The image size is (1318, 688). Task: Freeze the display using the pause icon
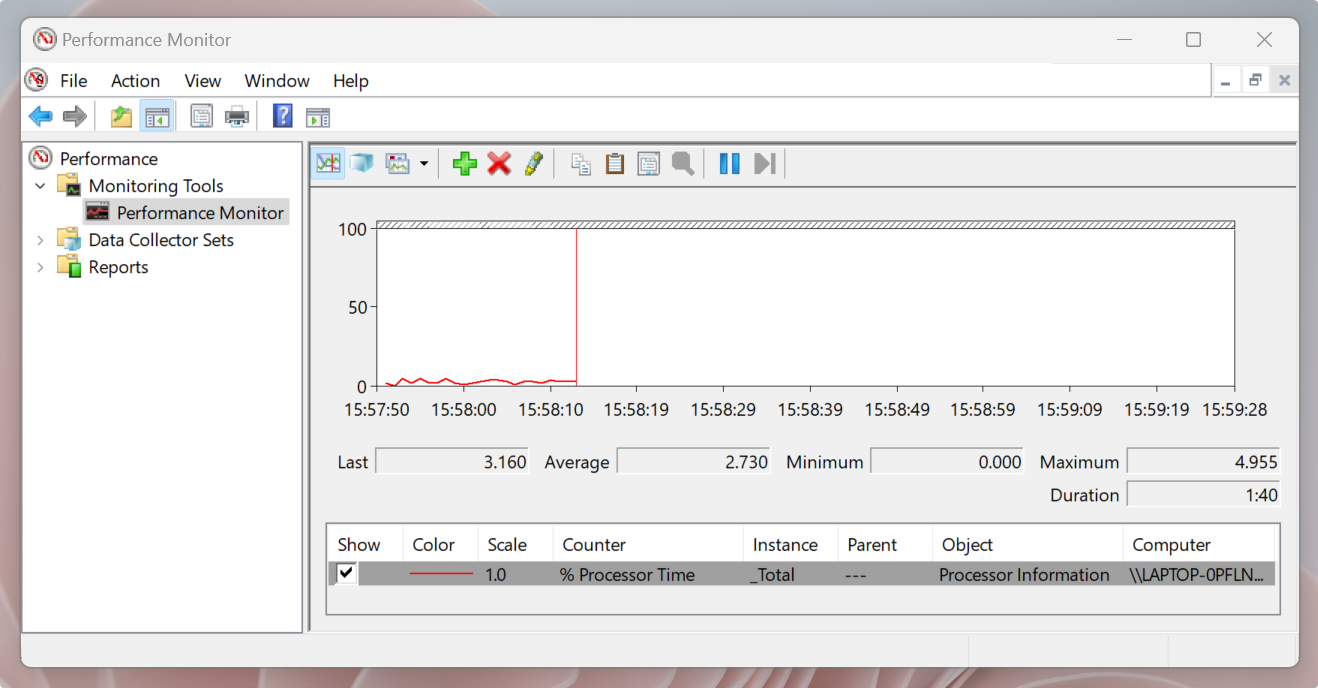pos(729,163)
